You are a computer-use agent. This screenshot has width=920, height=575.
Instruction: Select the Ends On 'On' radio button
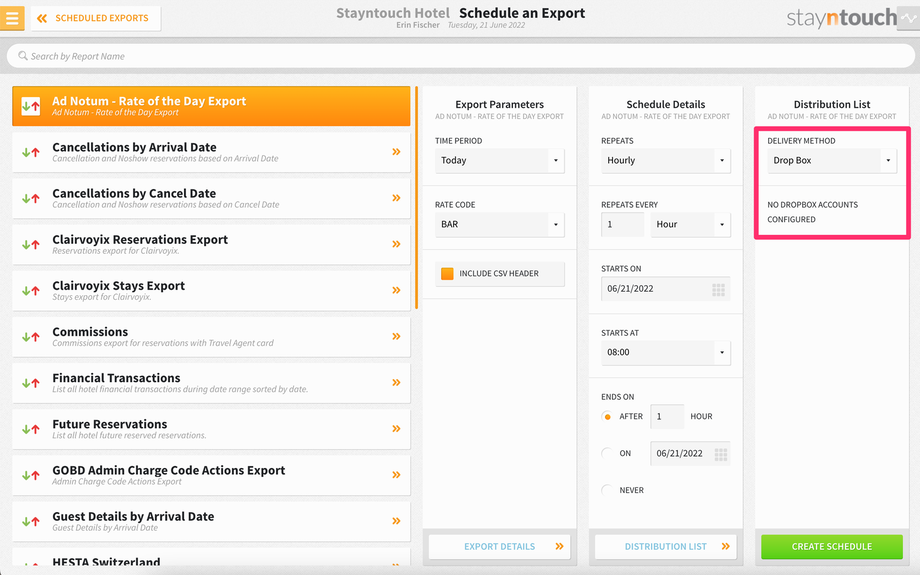tap(607, 453)
